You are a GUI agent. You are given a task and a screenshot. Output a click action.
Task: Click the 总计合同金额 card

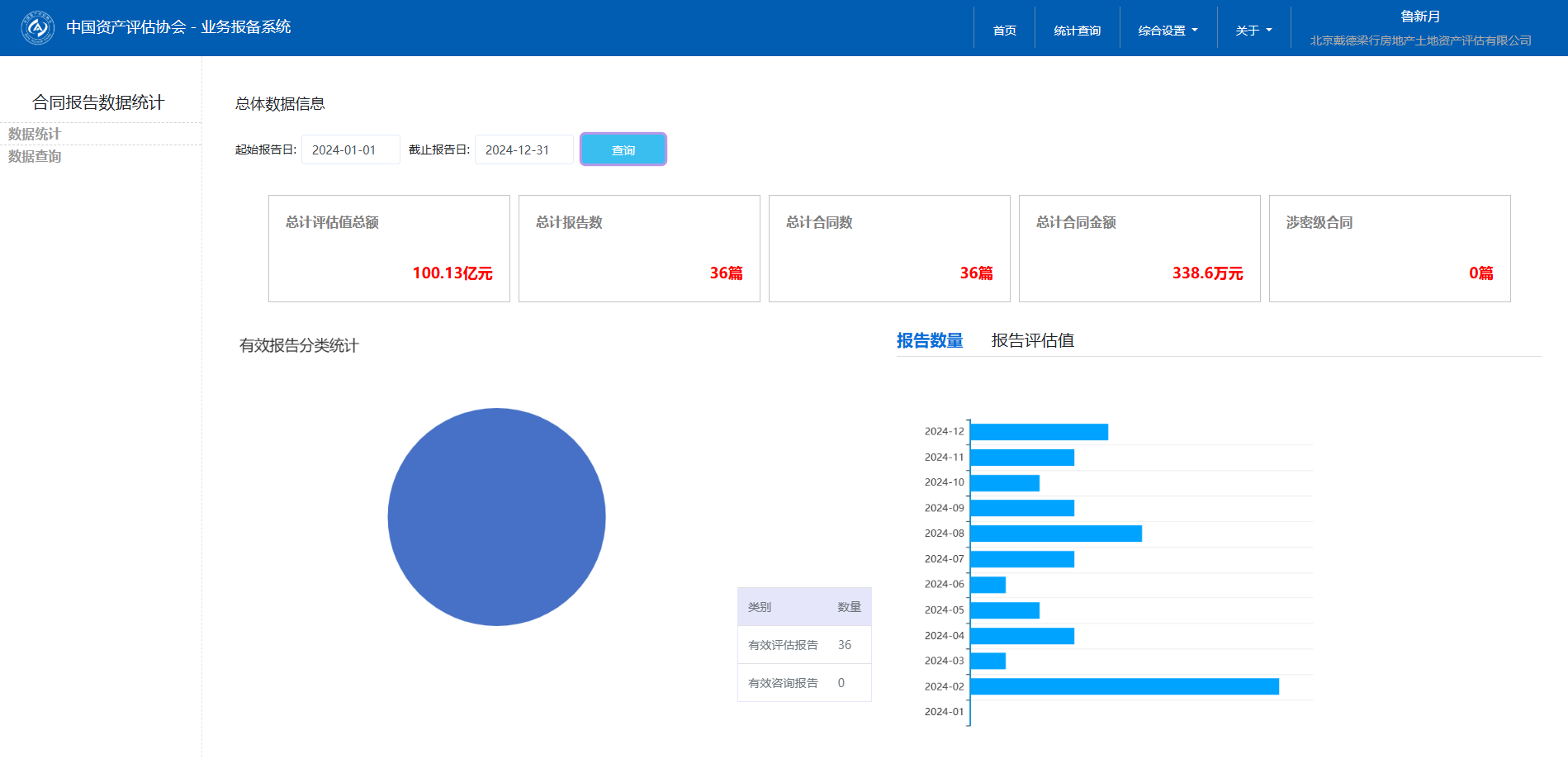(1139, 249)
